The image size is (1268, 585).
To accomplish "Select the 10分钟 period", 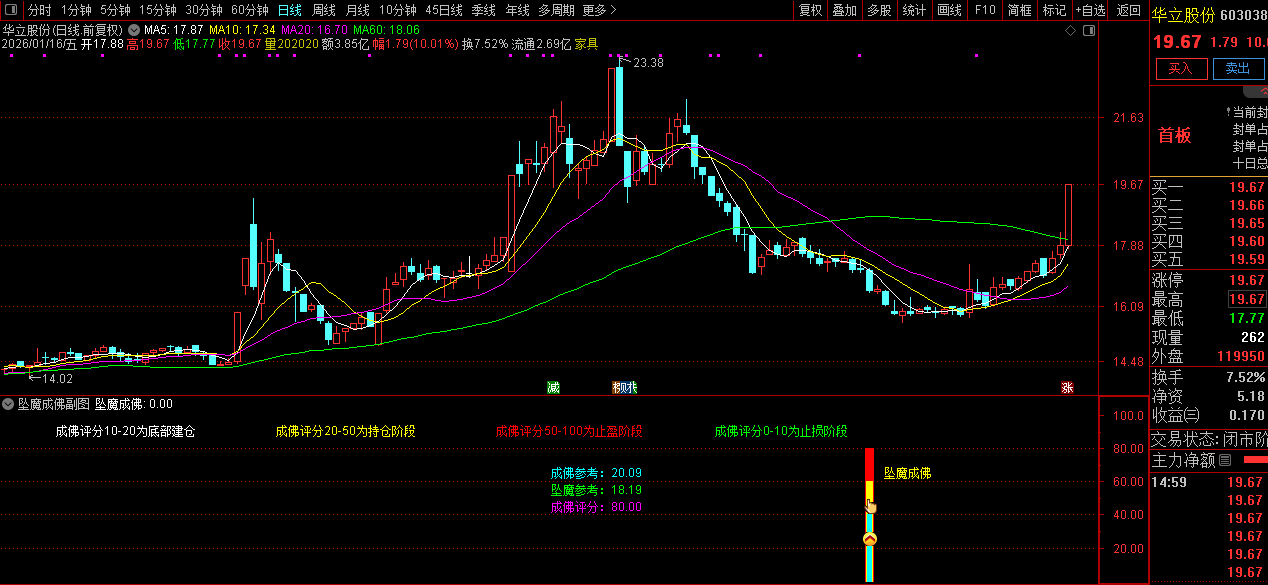I will tap(398, 10).
